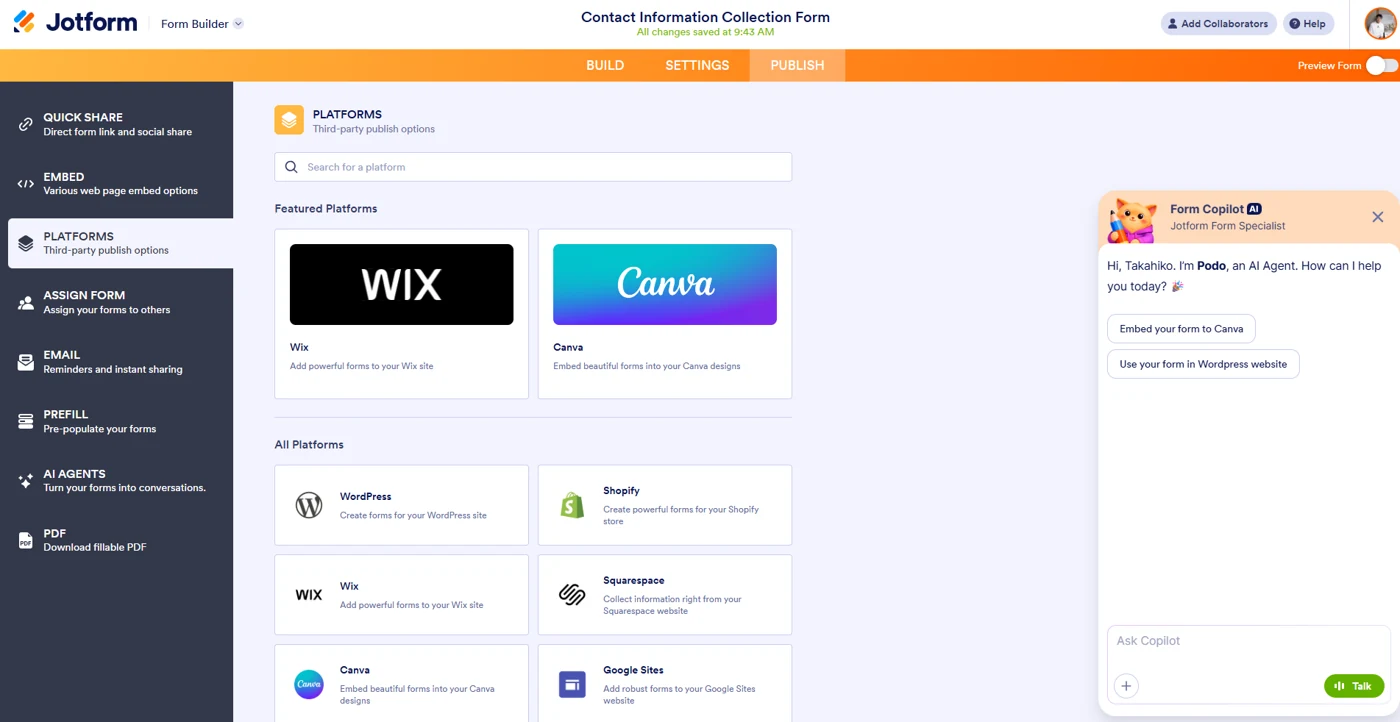Click the Jotform logo
Screen dimensions: 1400x722
click(x=75, y=22)
